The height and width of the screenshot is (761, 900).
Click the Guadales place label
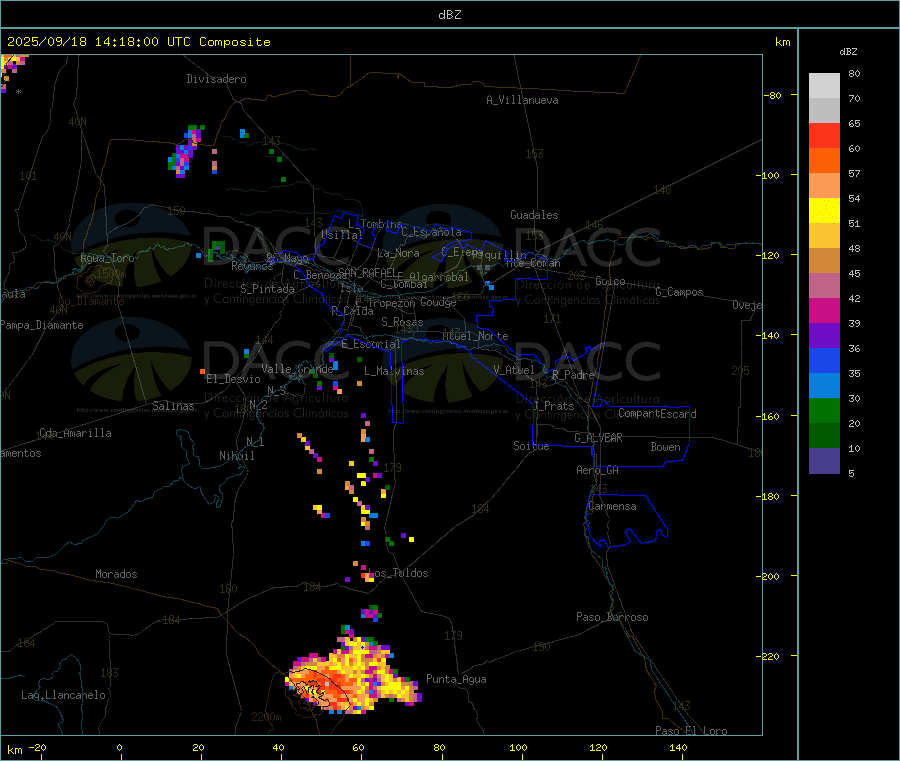pos(534,215)
